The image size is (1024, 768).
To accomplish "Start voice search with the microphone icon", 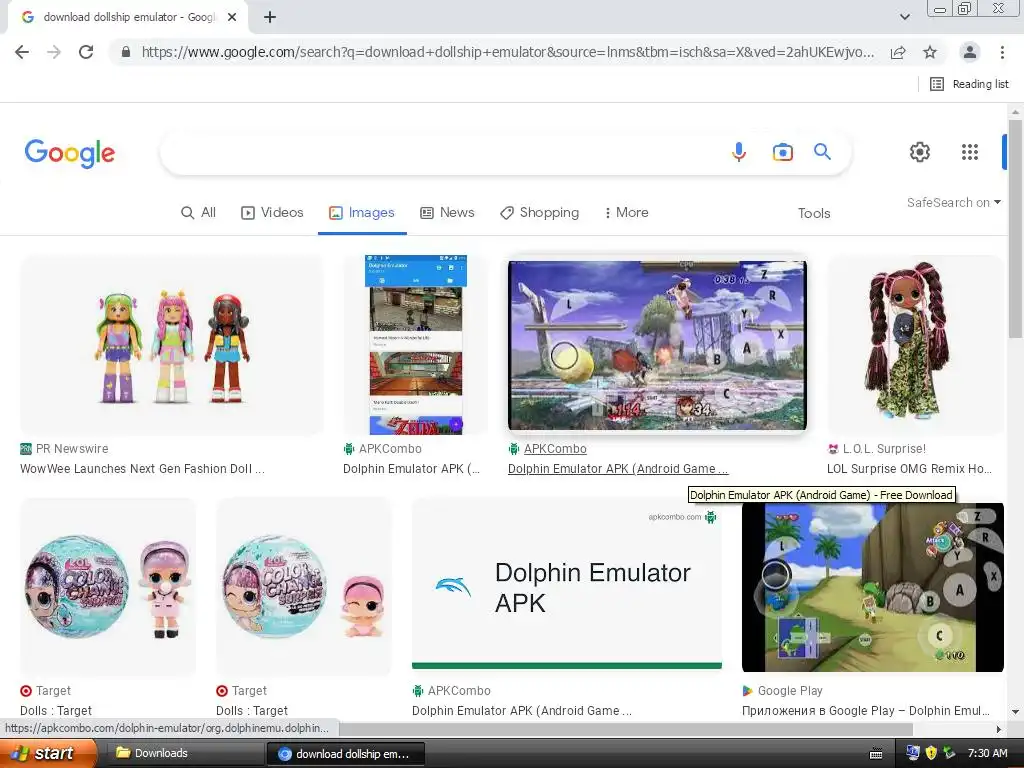I will pos(739,152).
